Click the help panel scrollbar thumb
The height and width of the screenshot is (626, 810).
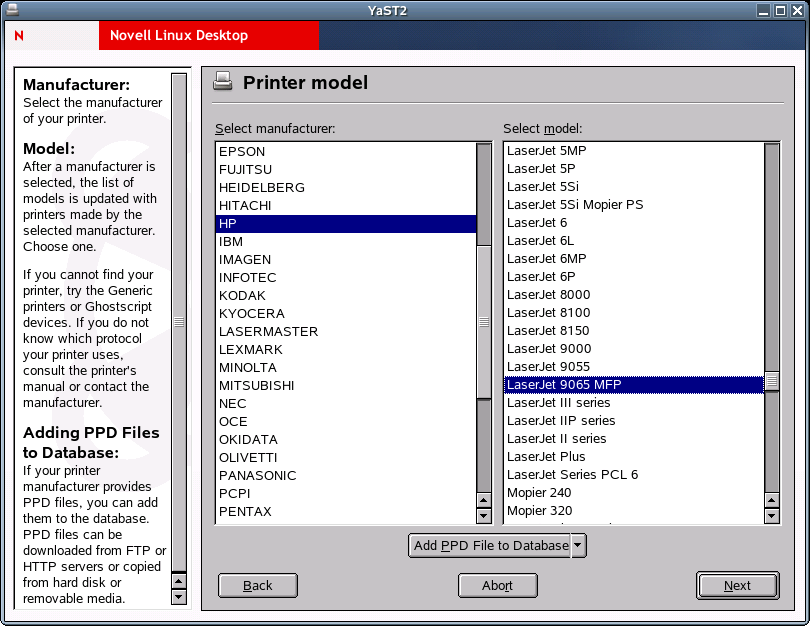179,322
